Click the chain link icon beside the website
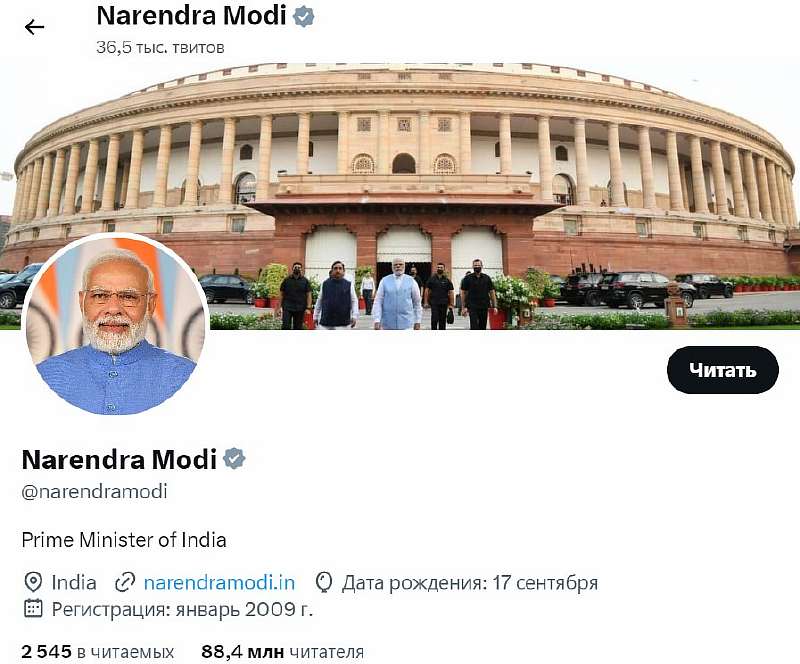Image resolution: width=800 pixels, height=664 pixels. (x=125, y=582)
